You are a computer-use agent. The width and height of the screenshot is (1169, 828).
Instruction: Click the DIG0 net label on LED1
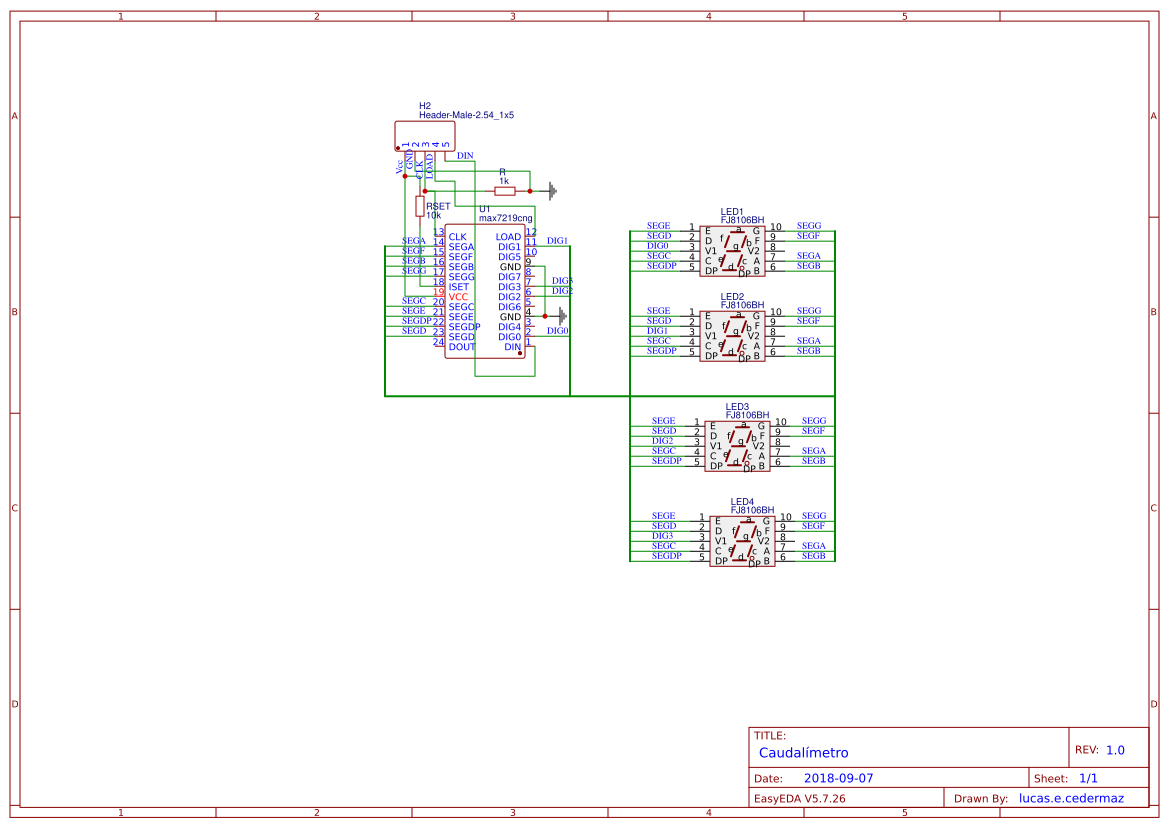[657, 245]
